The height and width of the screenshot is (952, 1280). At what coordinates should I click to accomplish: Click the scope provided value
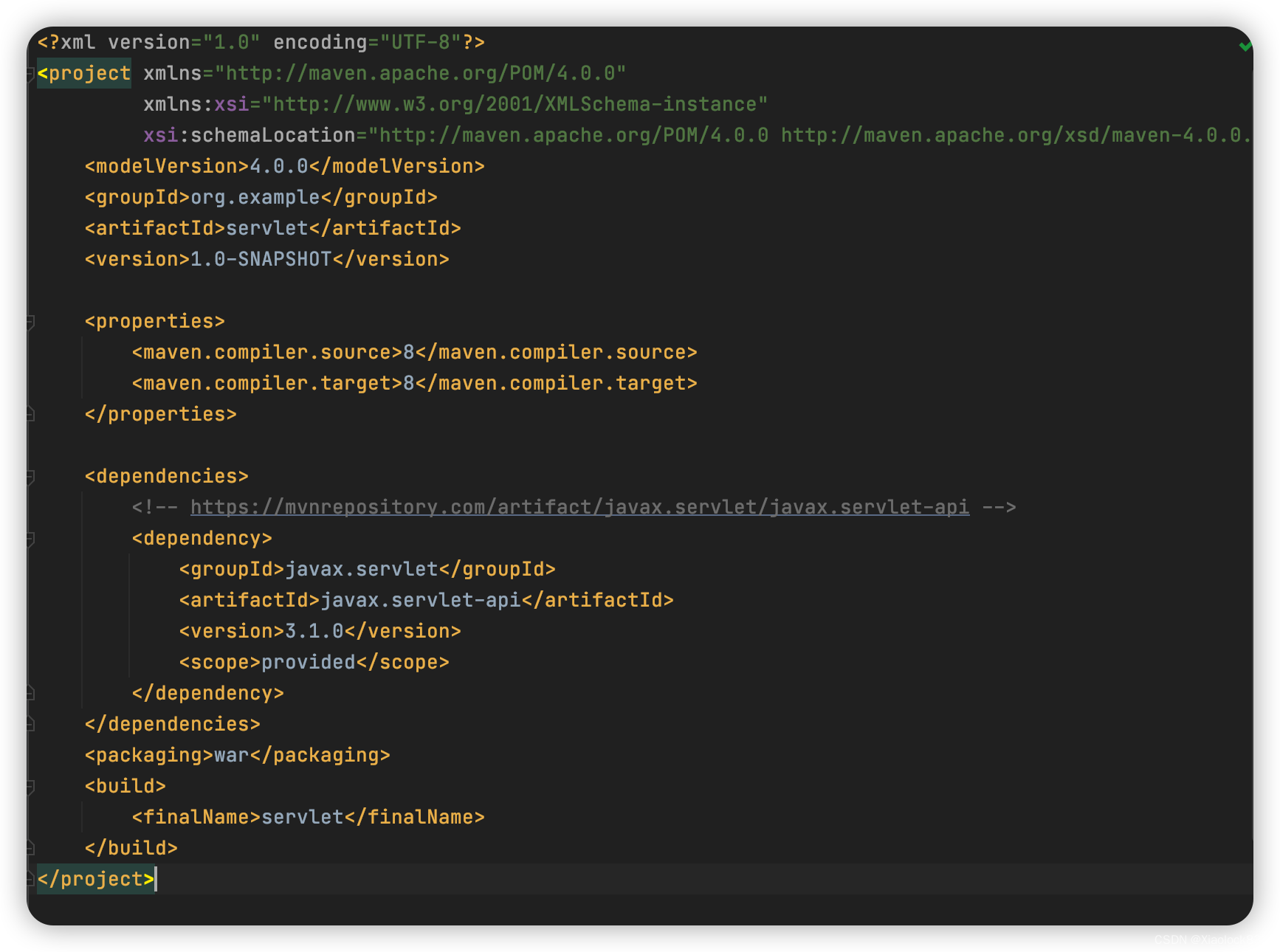[308, 662]
